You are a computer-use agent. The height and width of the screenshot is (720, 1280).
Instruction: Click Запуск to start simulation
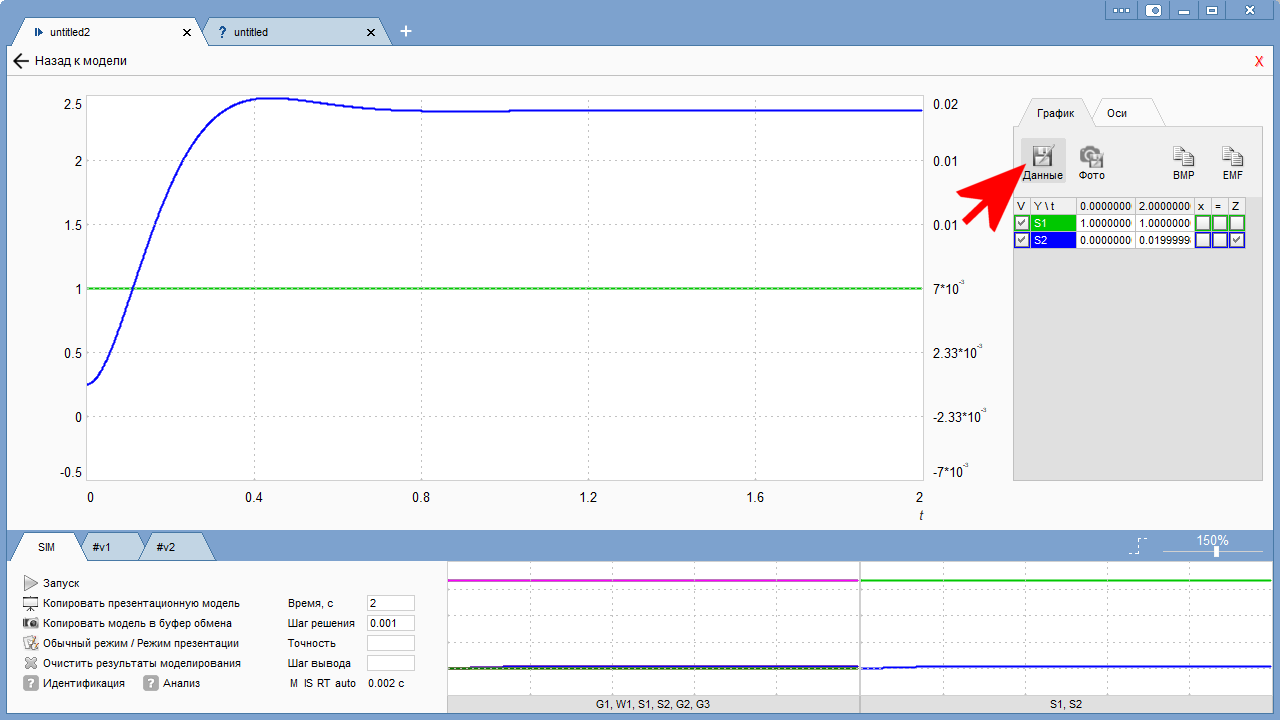[61, 583]
